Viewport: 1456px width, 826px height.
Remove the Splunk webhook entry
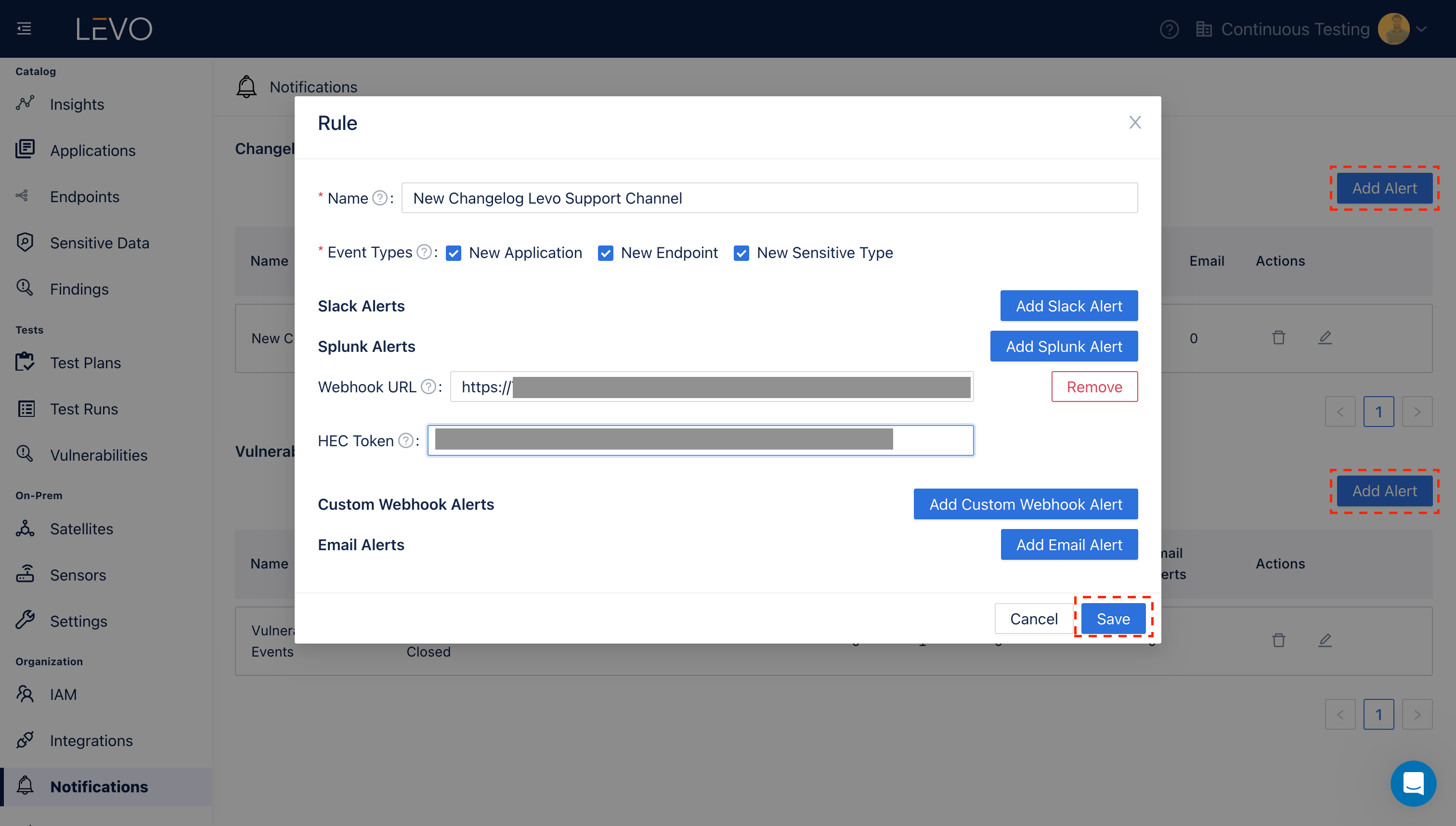(1094, 387)
